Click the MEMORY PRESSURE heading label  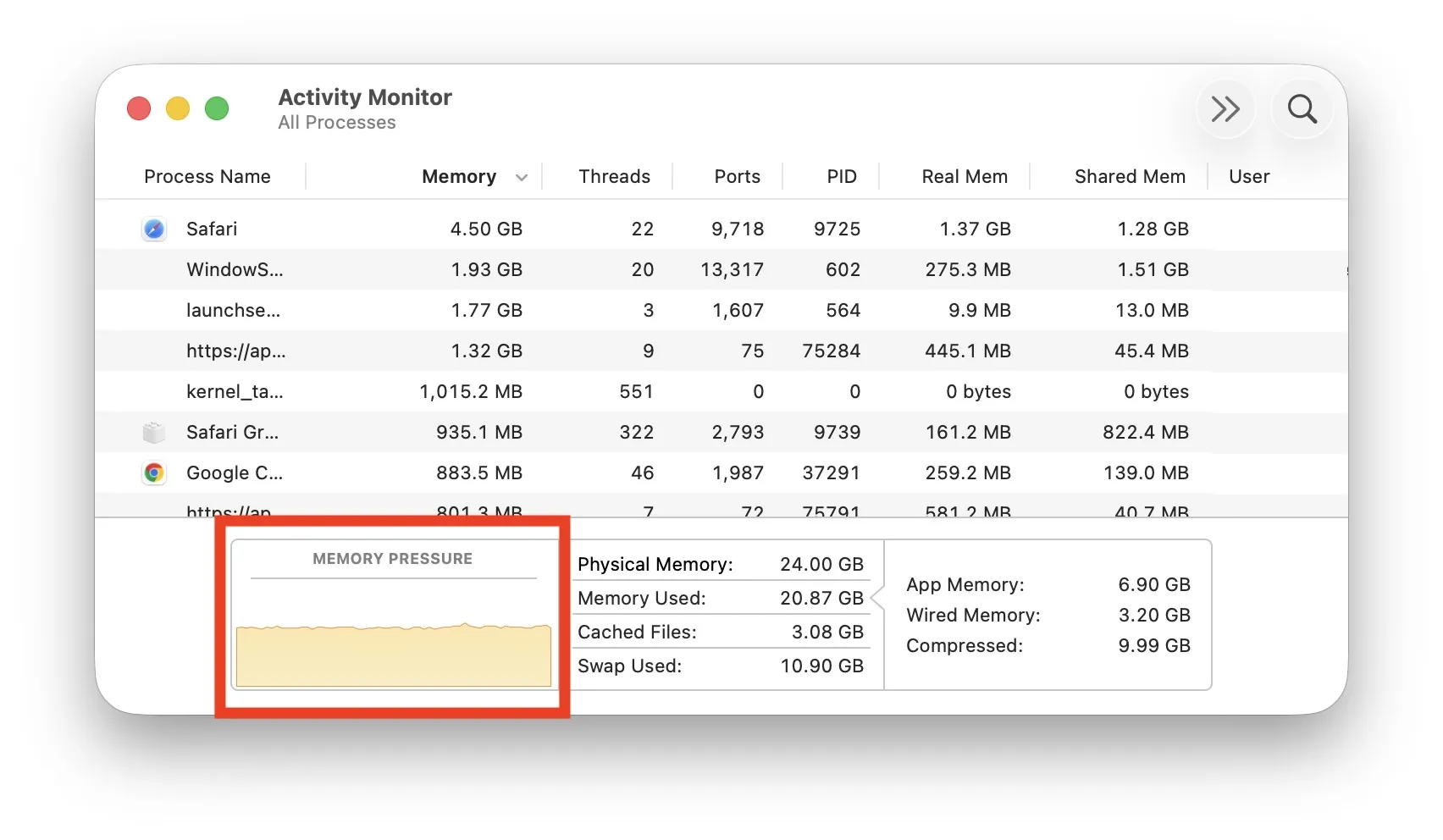393,559
